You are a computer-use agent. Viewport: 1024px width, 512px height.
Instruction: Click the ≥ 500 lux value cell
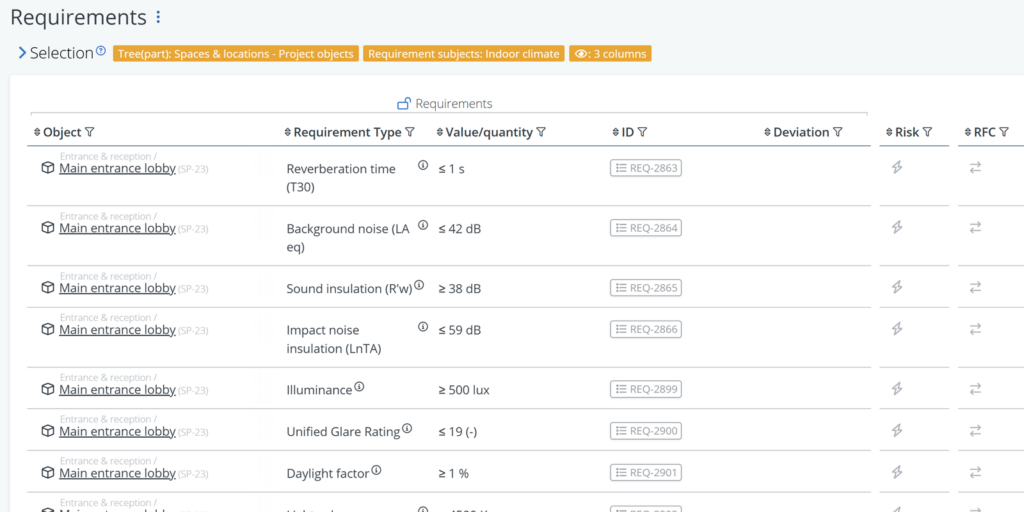point(464,390)
